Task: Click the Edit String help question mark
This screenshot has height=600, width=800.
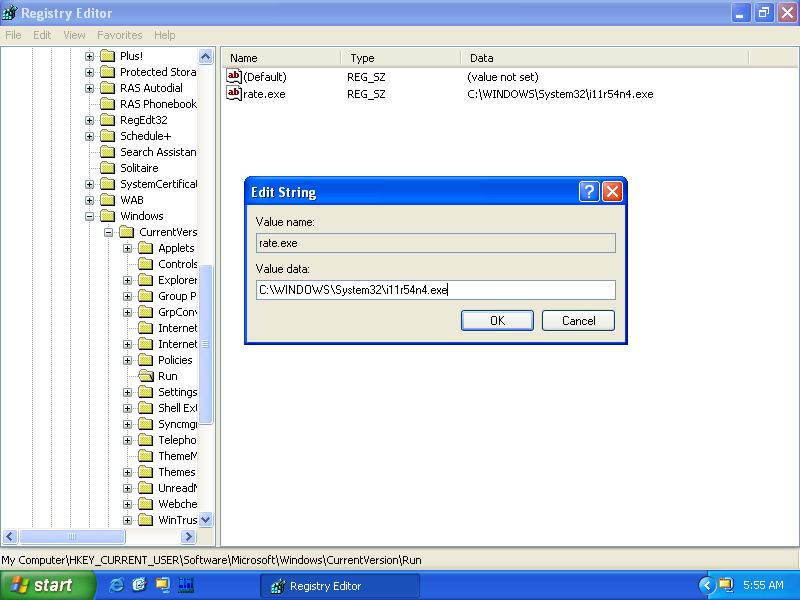Action: 589,192
